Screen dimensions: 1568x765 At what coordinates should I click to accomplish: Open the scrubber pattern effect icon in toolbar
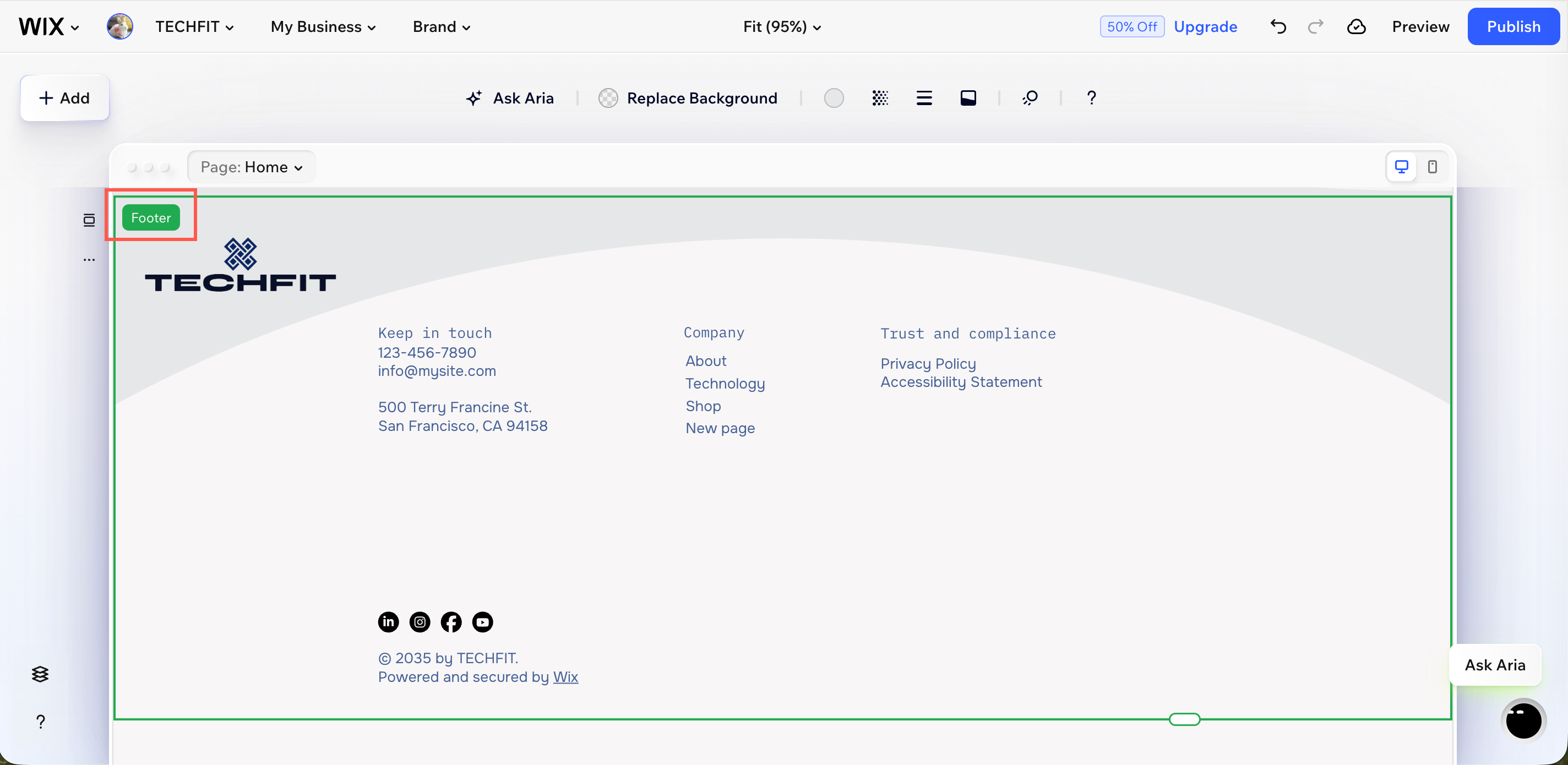point(880,98)
